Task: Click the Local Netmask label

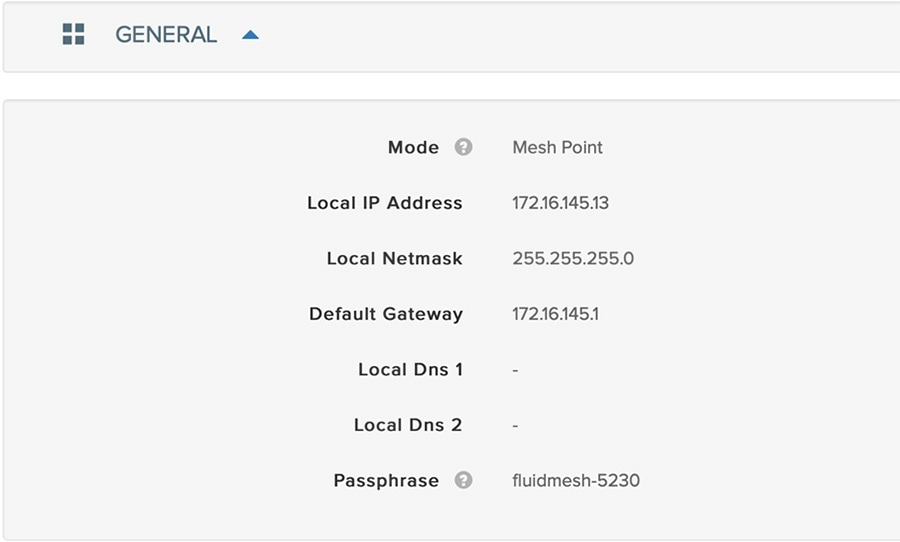Action: tap(394, 258)
